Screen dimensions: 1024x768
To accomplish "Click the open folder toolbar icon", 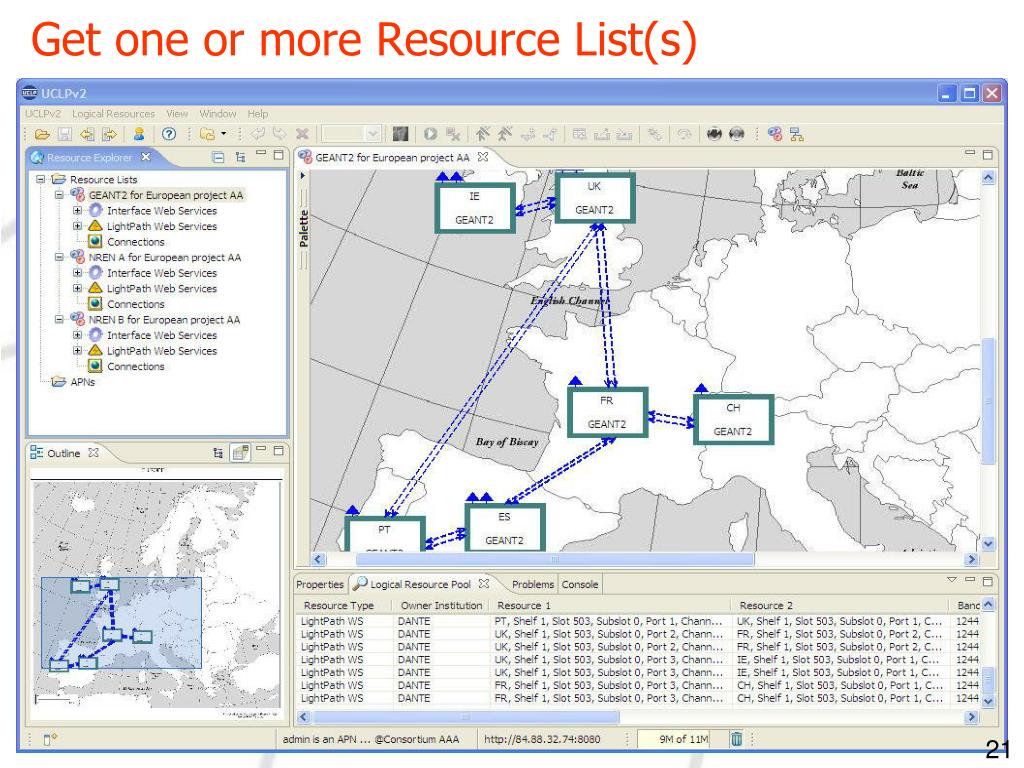I will point(42,135).
